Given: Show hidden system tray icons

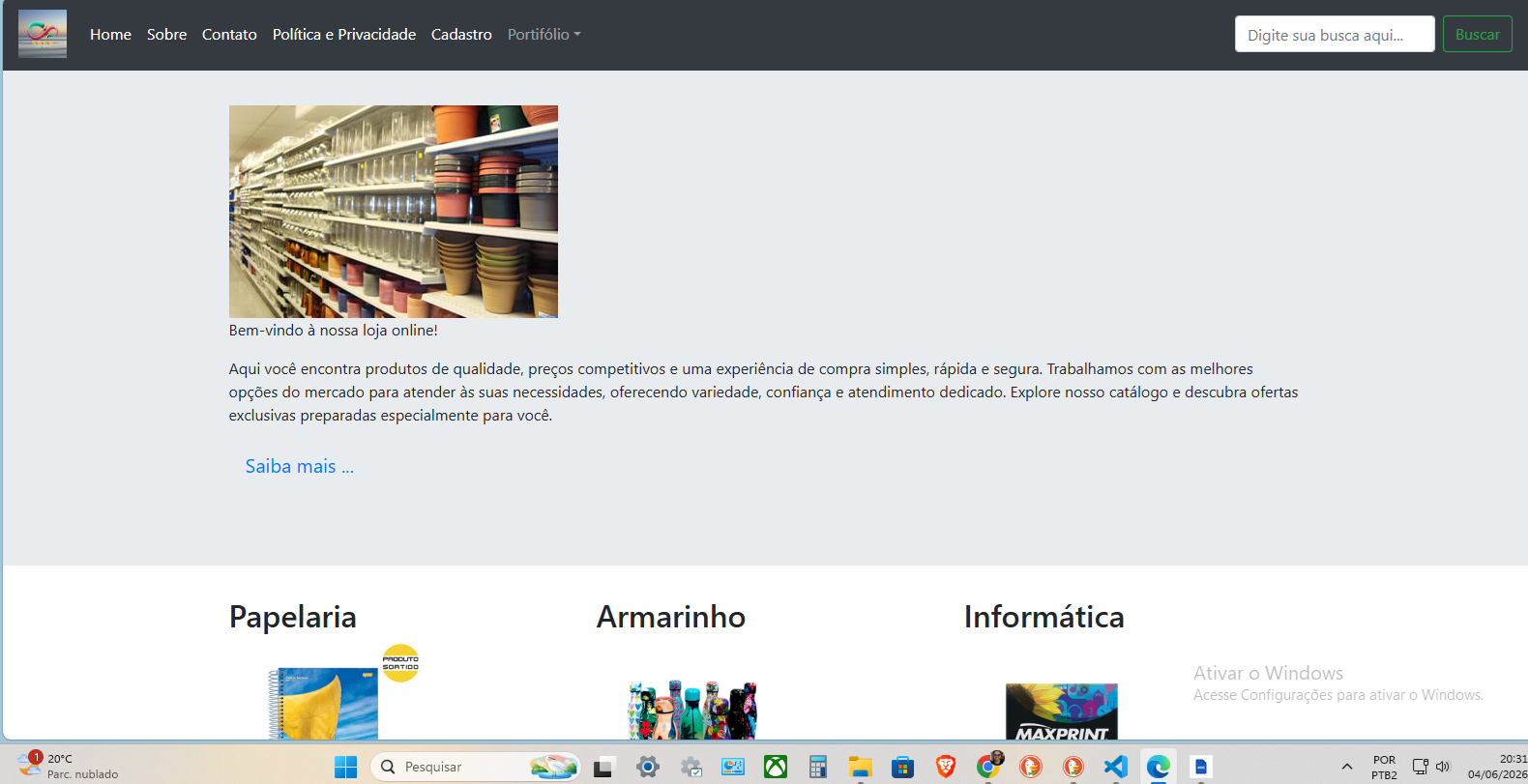Looking at the screenshot, I should [x=1347, y=767].
